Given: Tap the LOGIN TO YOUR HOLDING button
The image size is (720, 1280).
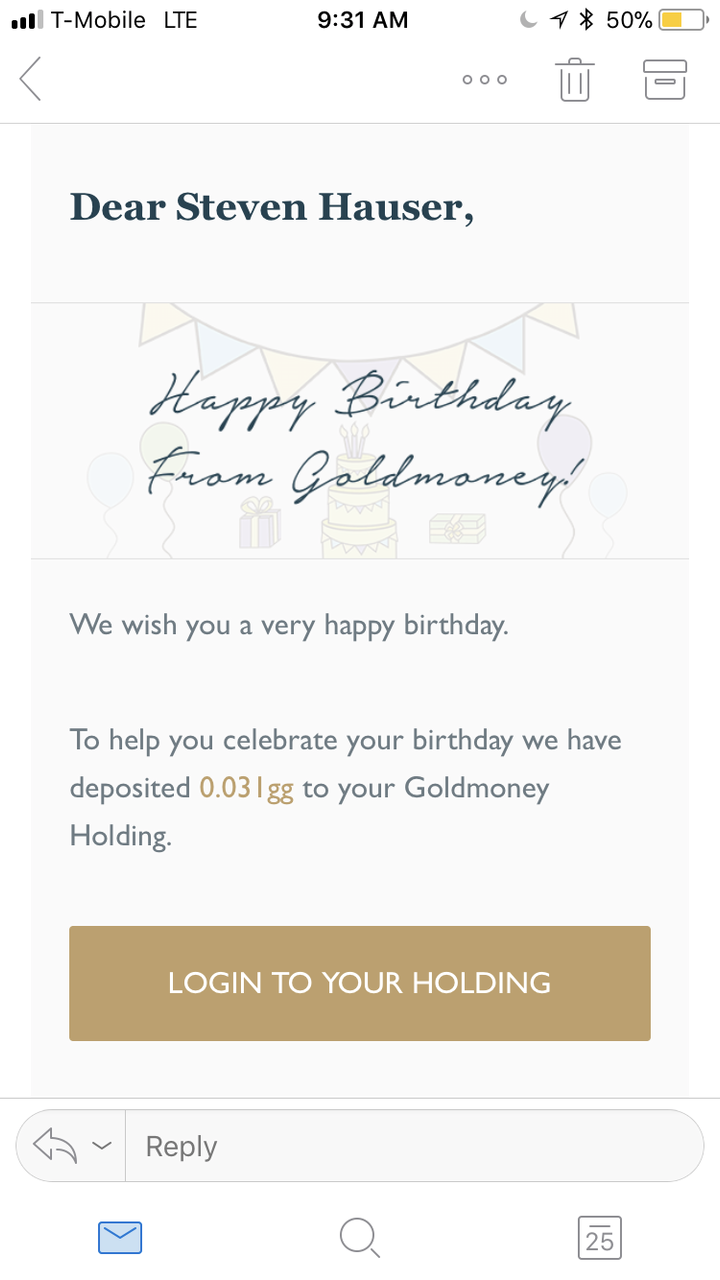Looking at the screenshot, I should pyautogui.click(x=360, y=983).
